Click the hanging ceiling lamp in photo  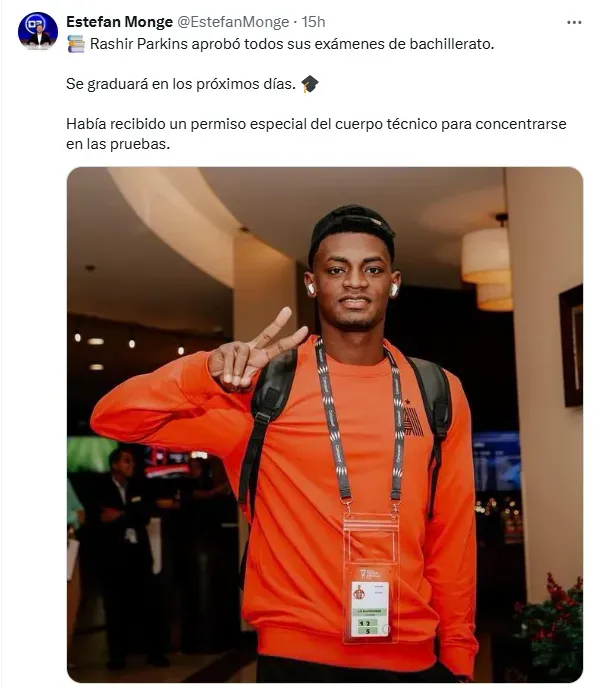487,264
